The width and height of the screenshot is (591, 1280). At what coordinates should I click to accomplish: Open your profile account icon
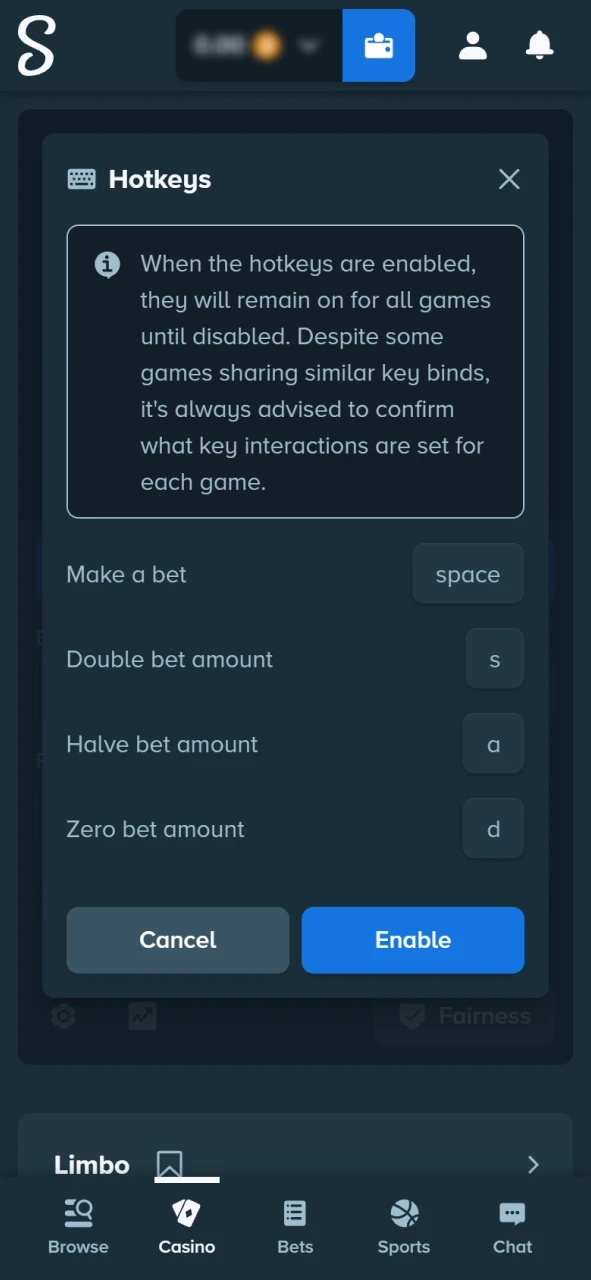click(472, 45)
